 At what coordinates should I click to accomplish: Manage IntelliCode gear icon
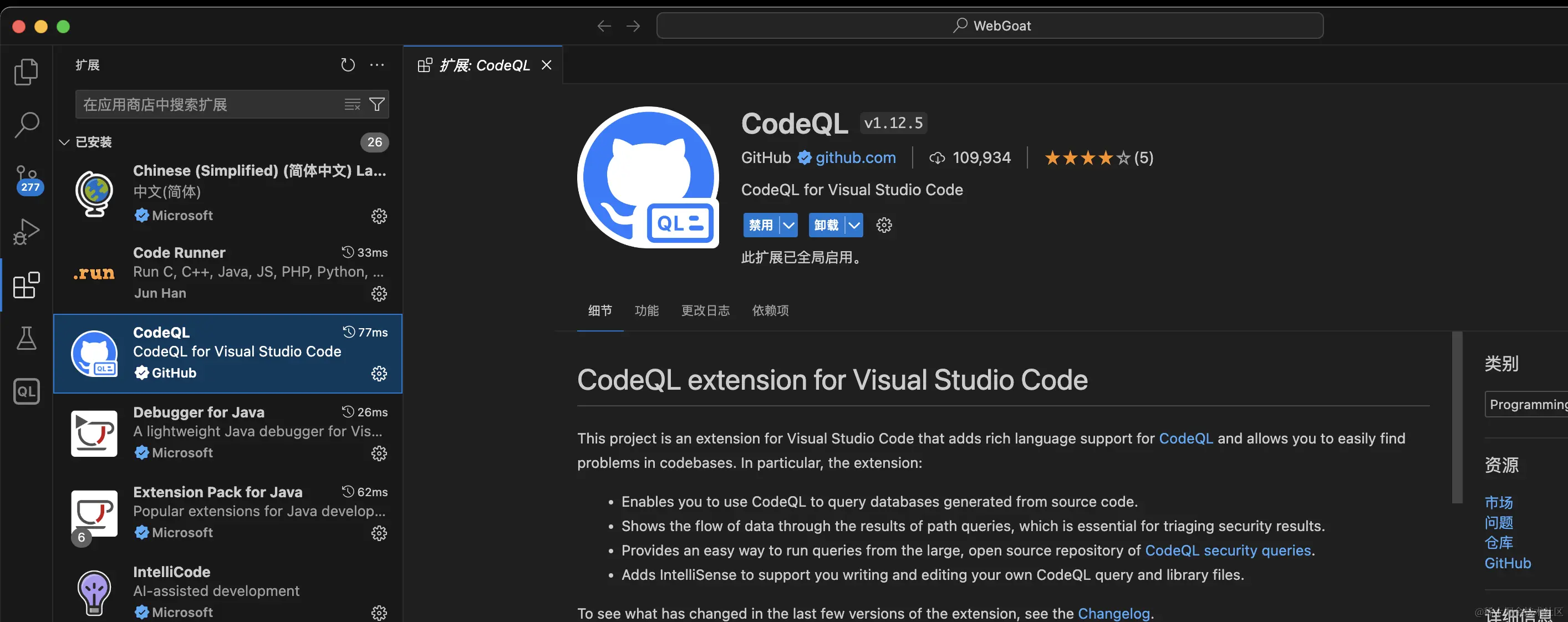379,613
